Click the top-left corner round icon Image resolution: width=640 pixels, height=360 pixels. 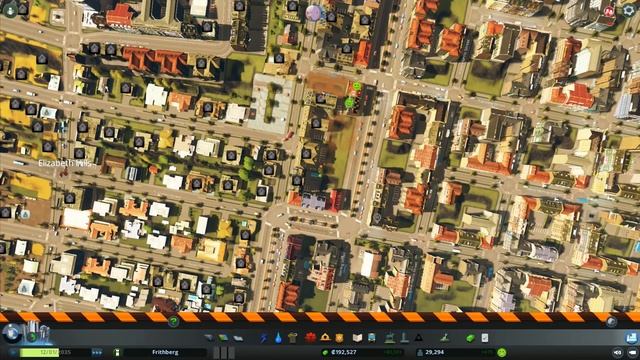pyautogui.click(x=10, y=10)
